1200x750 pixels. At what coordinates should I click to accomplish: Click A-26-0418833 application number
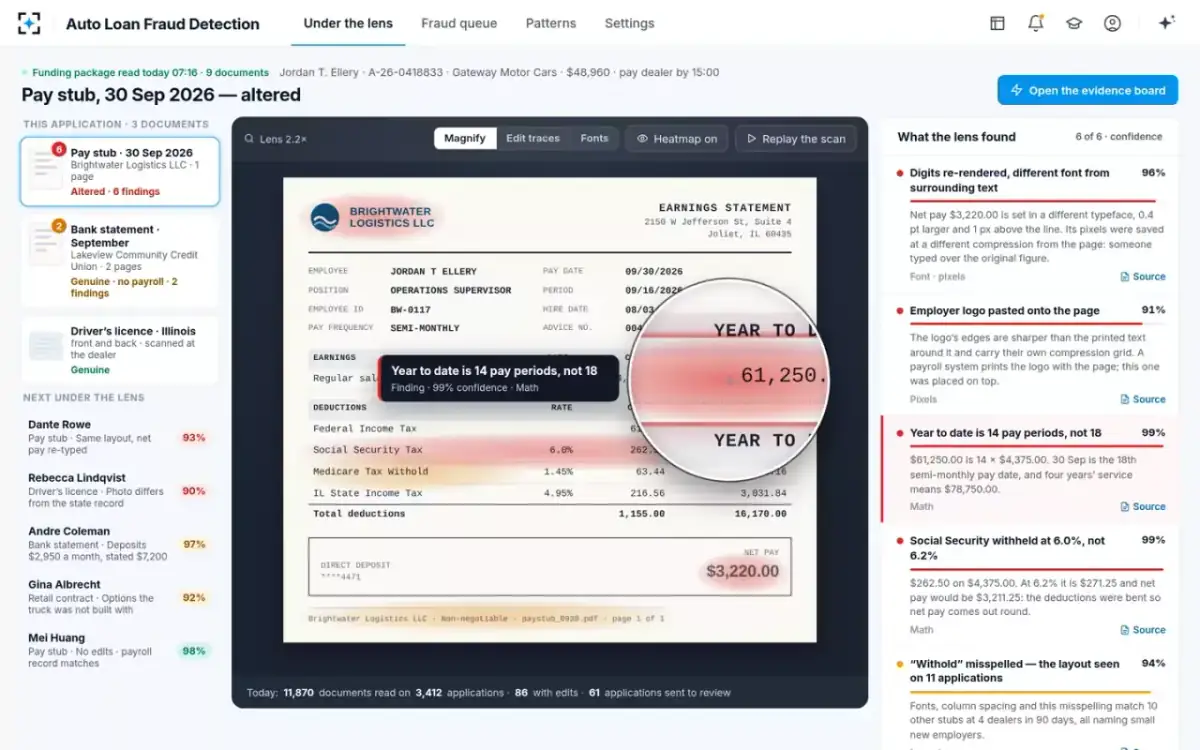[x=406, y=72]
